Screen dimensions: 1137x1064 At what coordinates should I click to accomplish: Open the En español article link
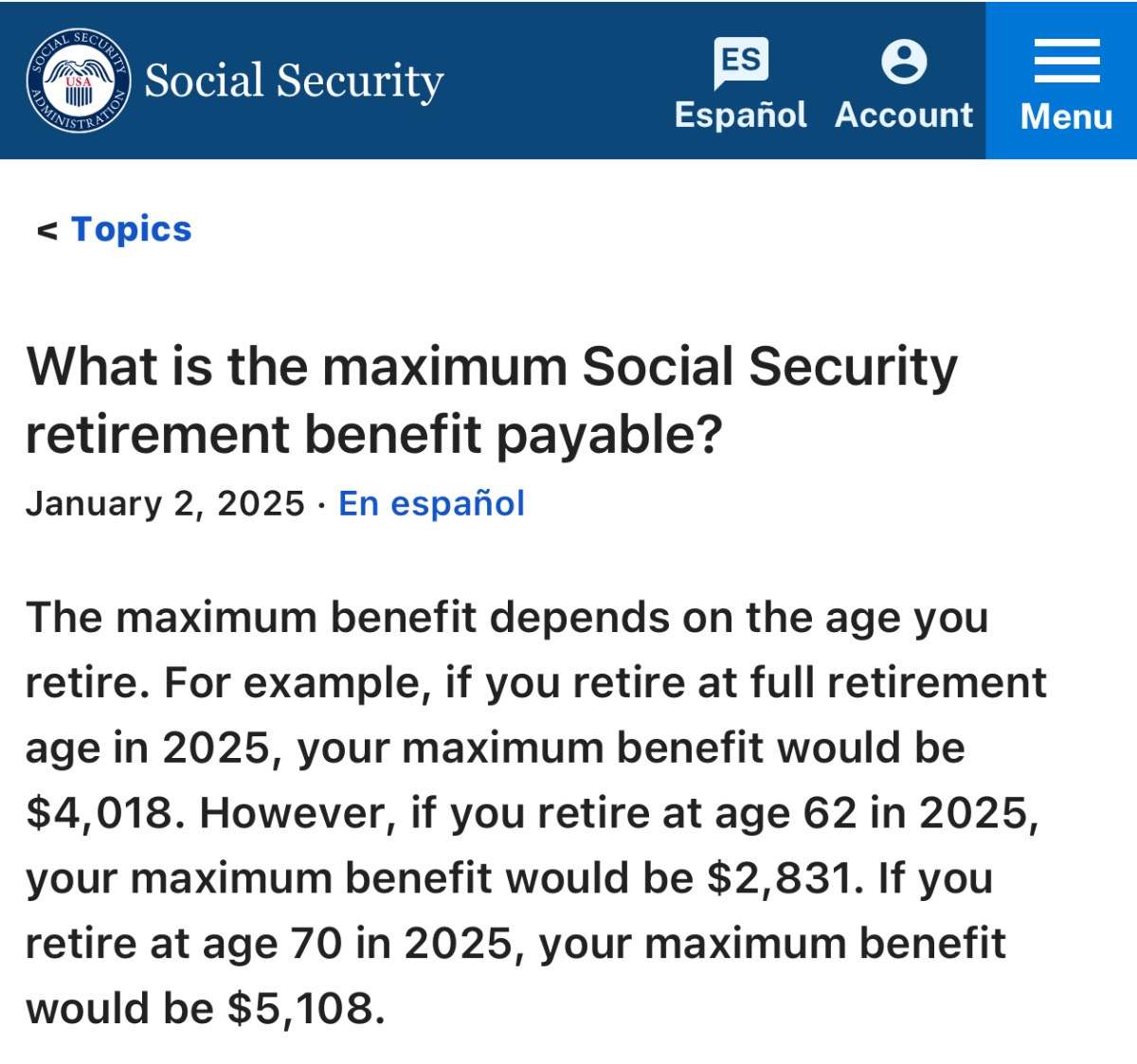point(431,503)
